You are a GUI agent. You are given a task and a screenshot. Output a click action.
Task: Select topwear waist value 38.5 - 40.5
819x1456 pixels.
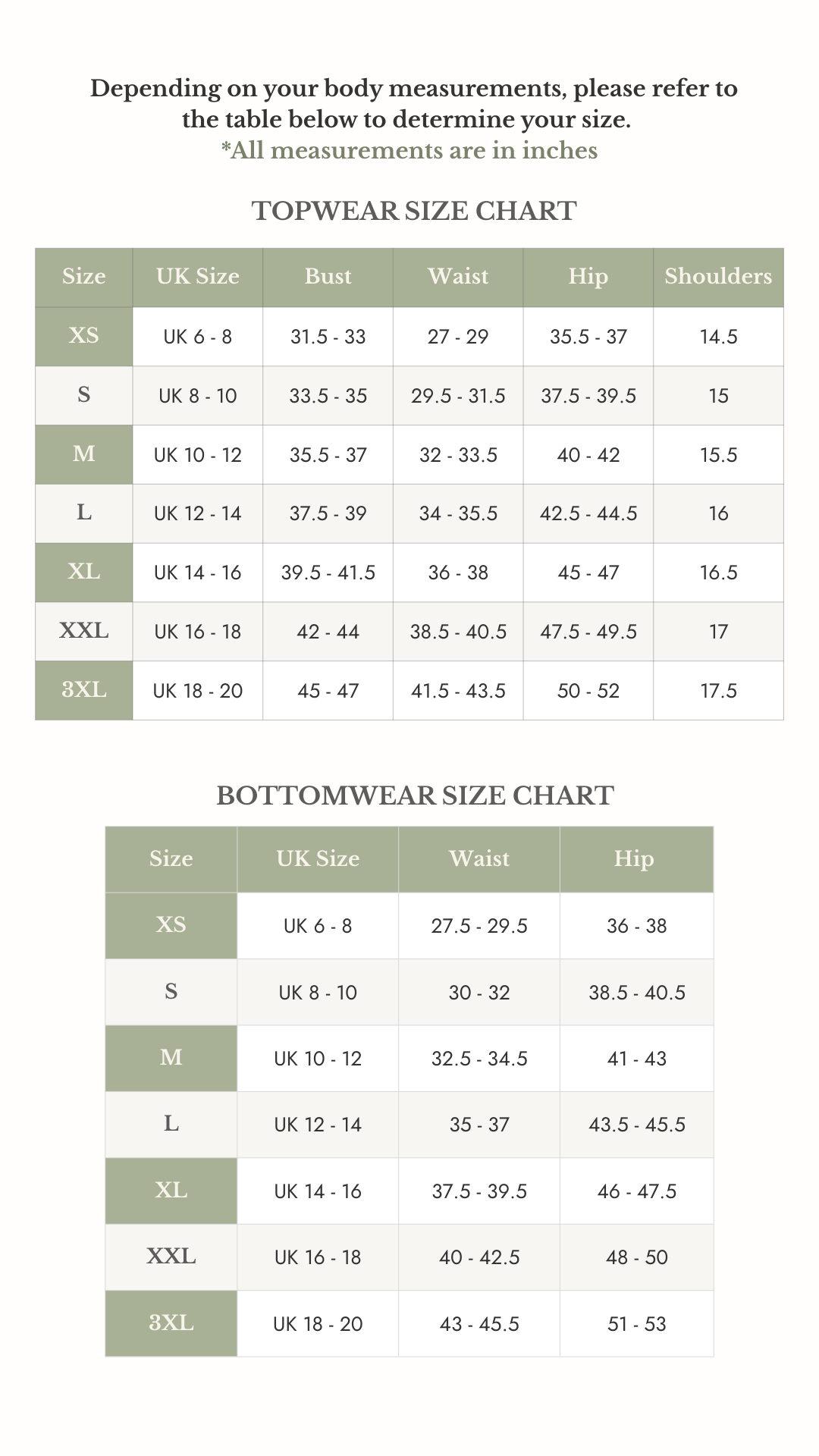coord(458,632)
